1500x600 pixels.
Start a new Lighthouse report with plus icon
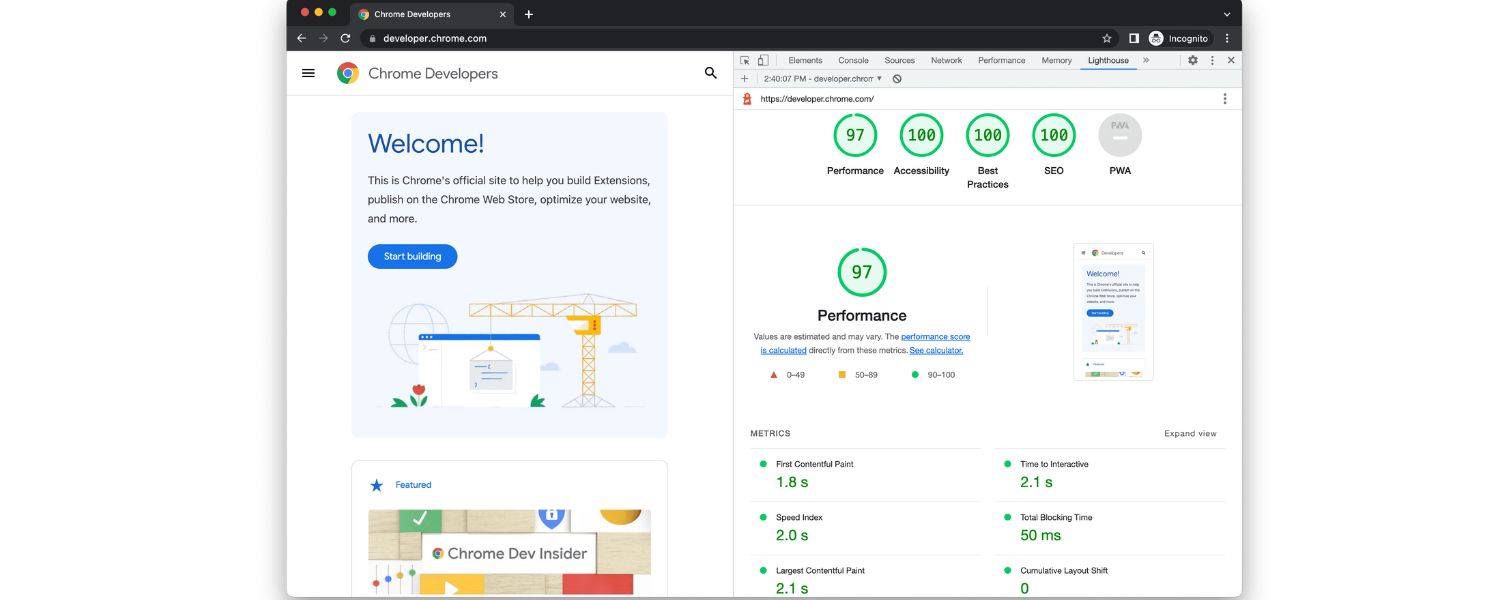coord(744,78)
